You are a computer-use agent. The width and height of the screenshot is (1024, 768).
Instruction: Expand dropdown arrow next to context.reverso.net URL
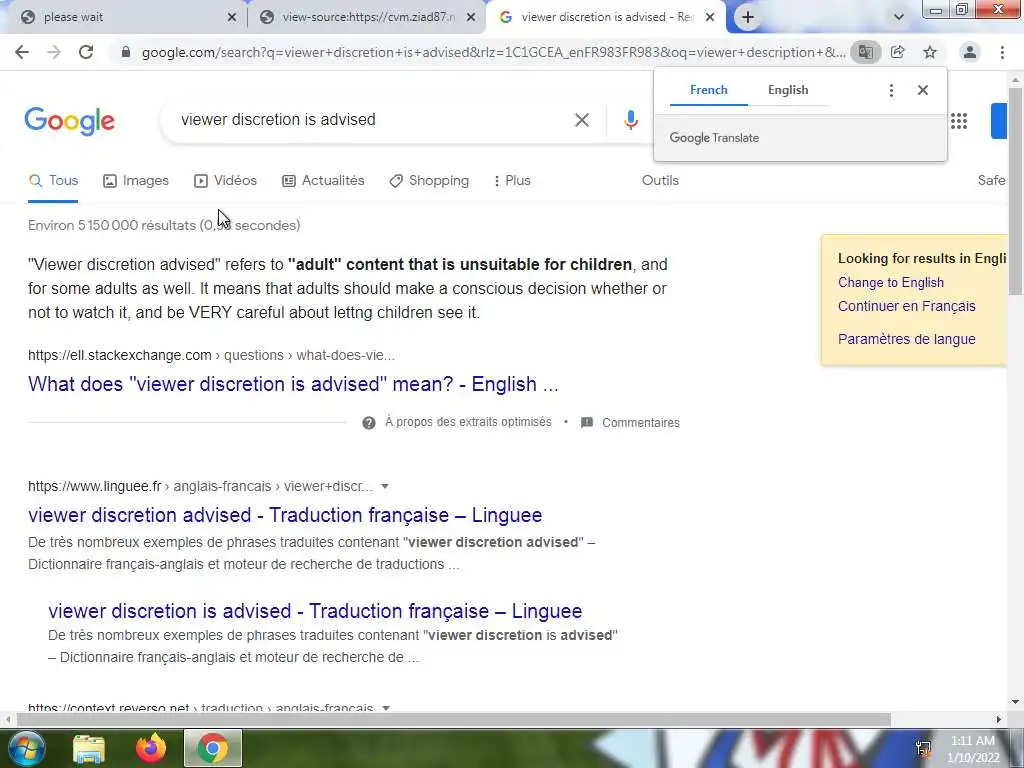click(x=385, y=708)
